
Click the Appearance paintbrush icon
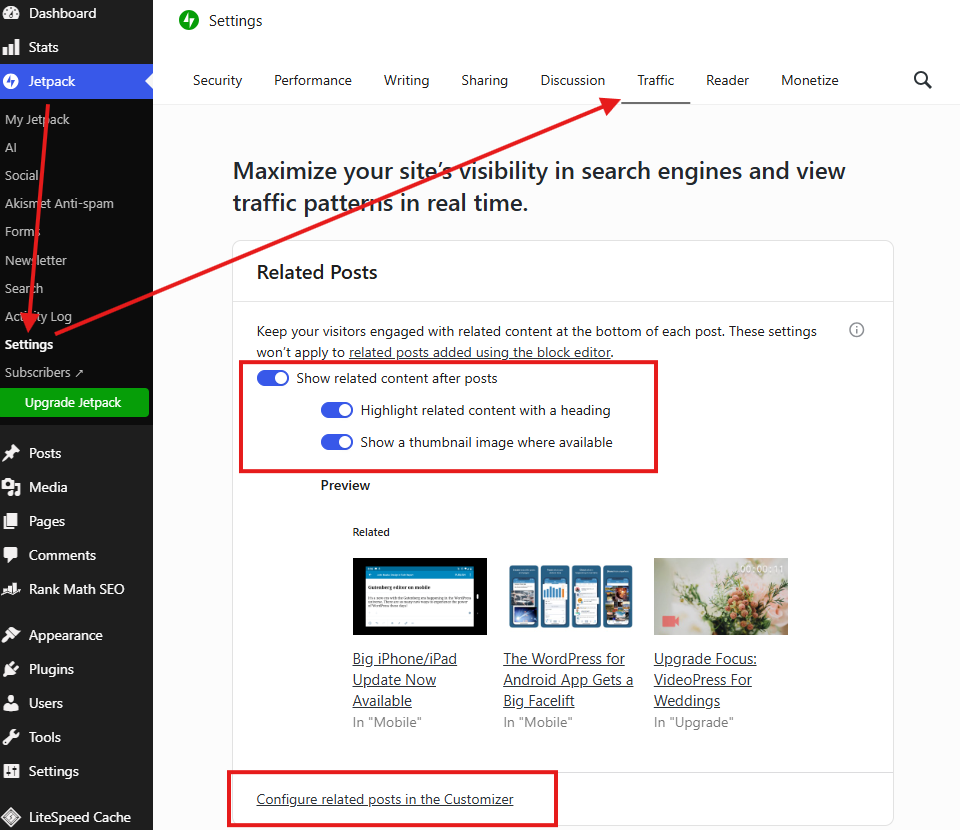[x=10, y=635]
